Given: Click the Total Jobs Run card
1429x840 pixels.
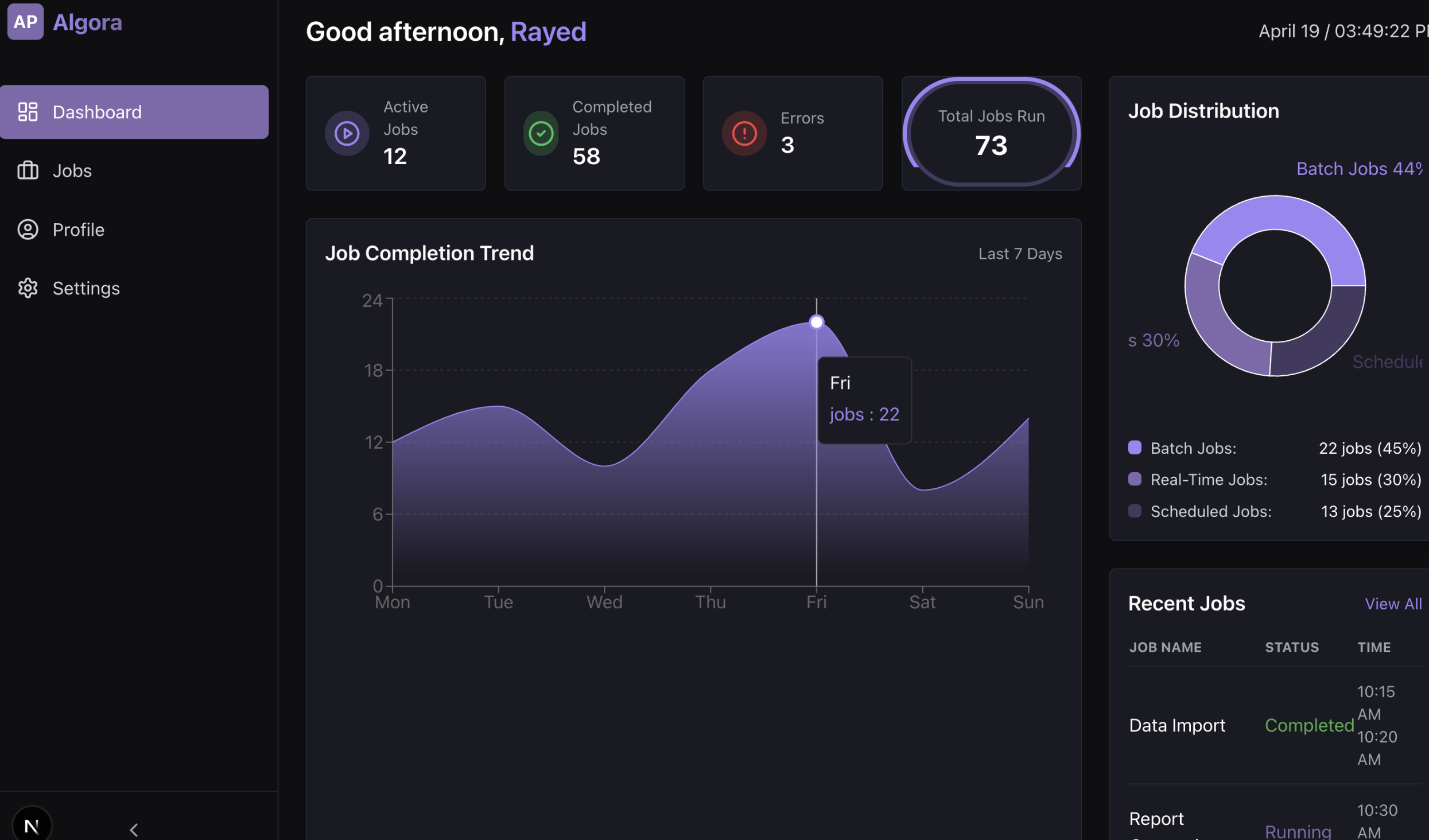Looking at the screenshot, I should tap(991, 133).
